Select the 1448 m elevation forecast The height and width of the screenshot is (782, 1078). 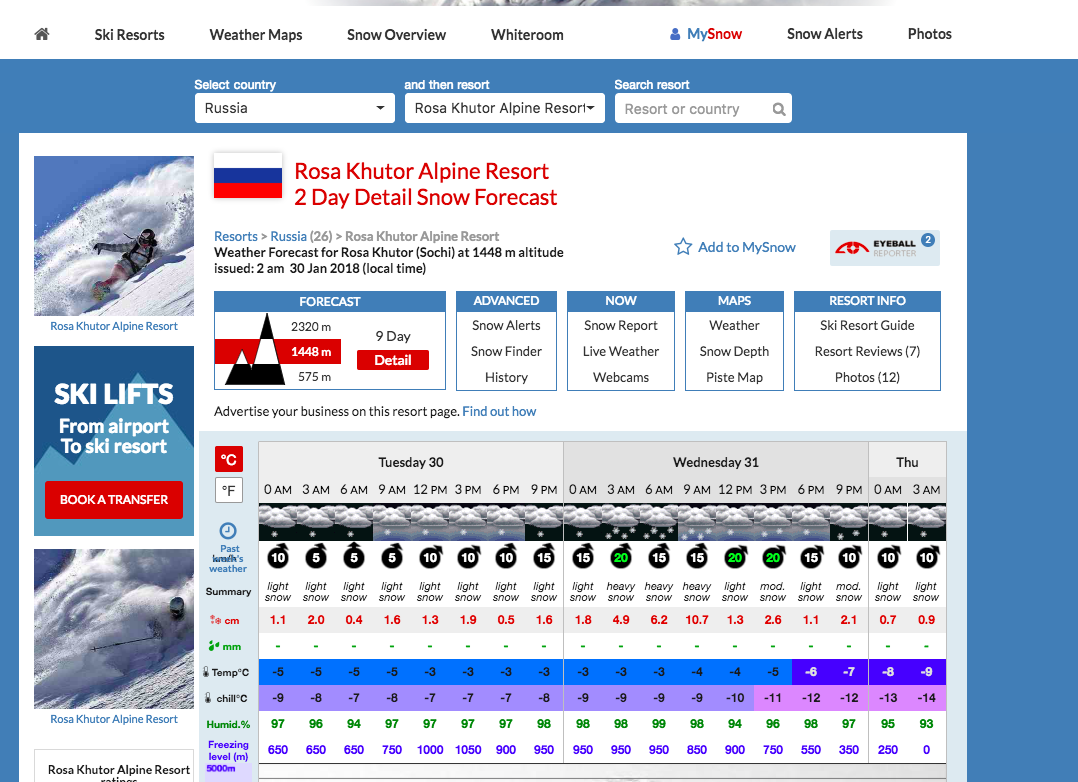point(311,351)
